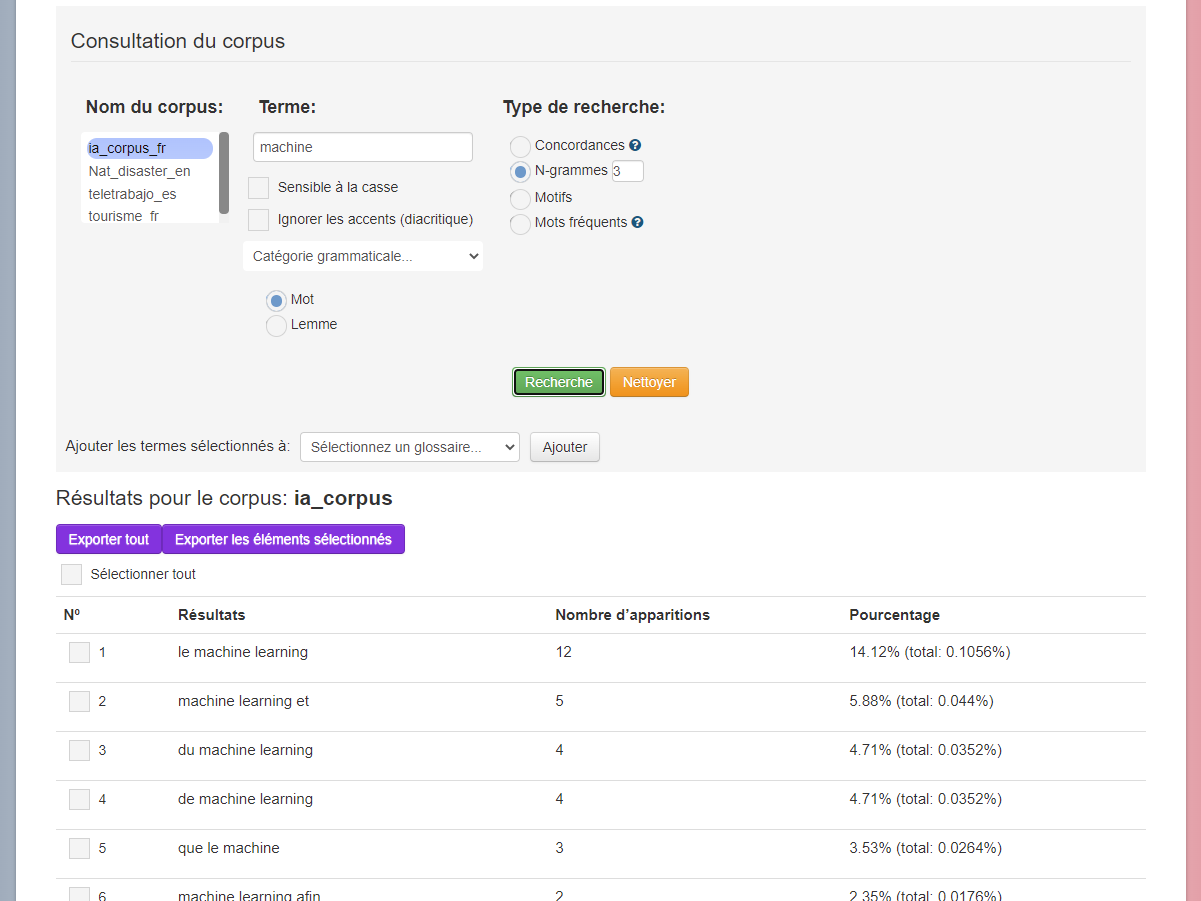Expand the Sélectionnez un glossaire dropdown
Image resolution: width=1201 pixels, height=901 pixels.
409,447
